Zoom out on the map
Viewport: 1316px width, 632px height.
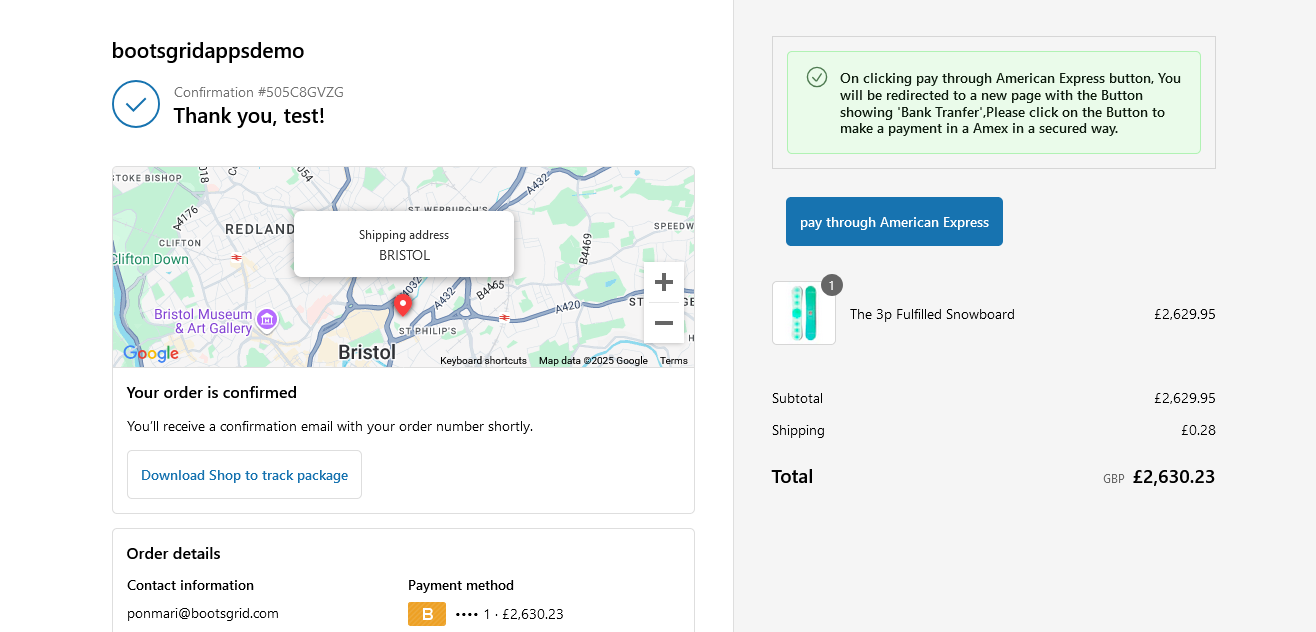(x=663, y=323)
